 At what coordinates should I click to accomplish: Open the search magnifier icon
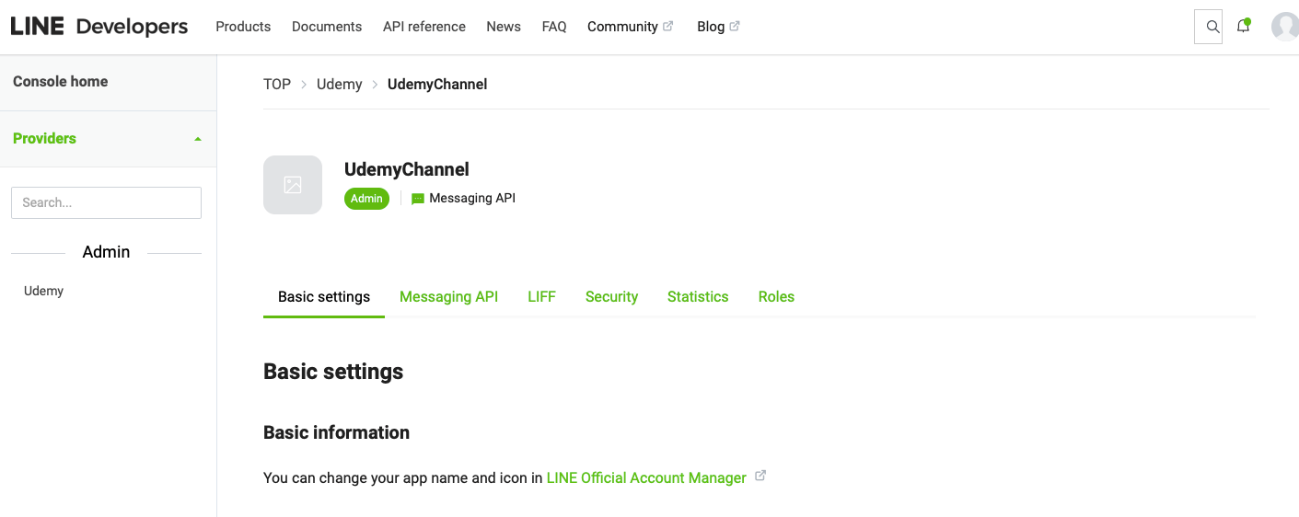coord(1212,27)
